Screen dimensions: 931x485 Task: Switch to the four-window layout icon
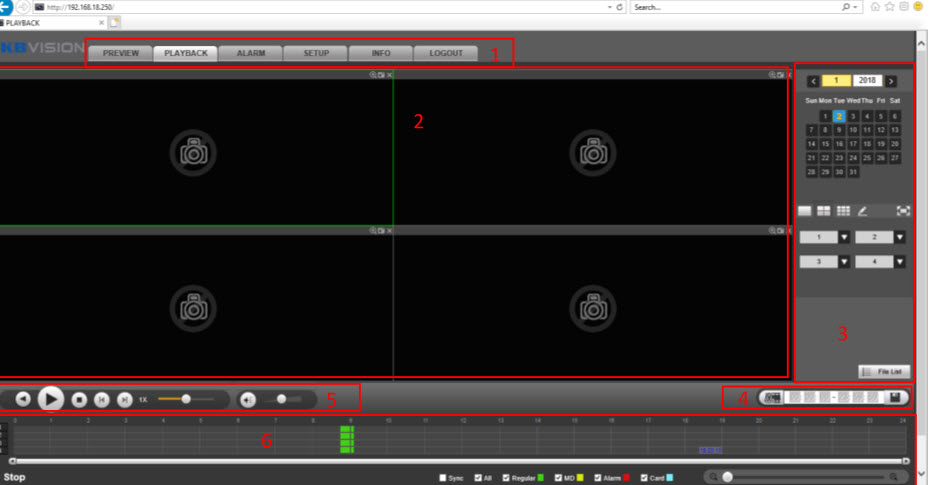click(x=824, y=211)
